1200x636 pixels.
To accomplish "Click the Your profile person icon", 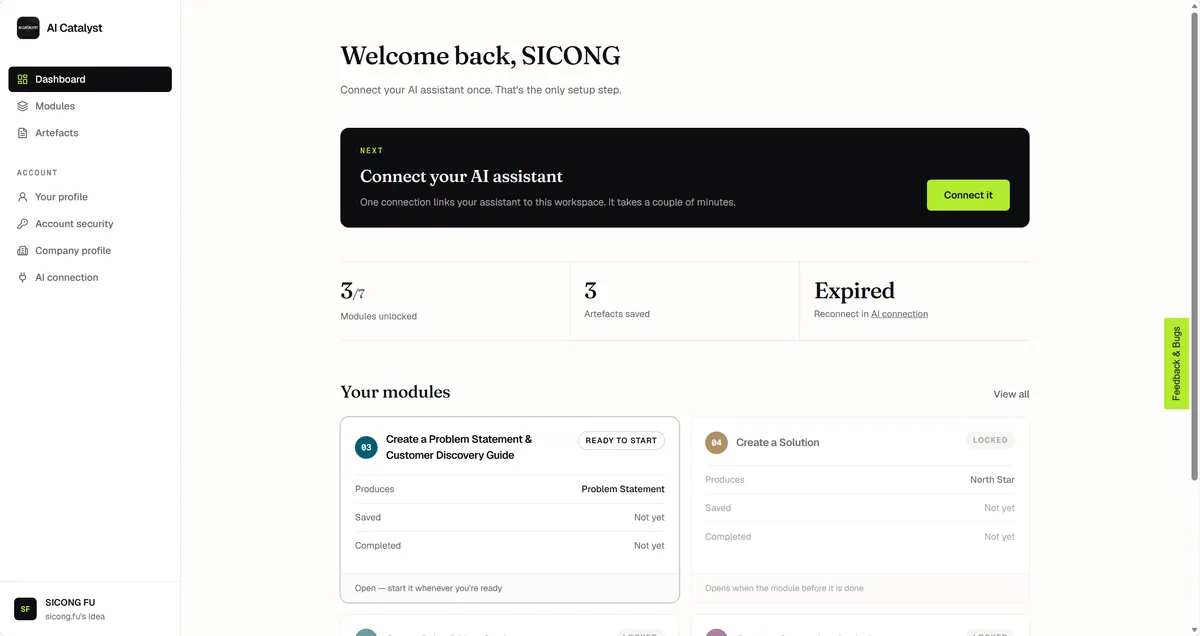I will 23,197.
